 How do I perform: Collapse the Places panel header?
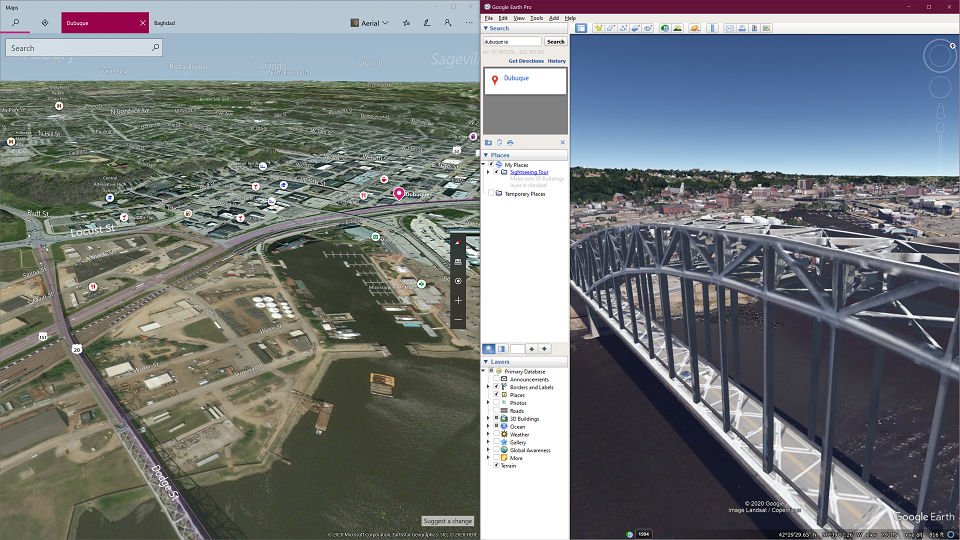point(525,155)
